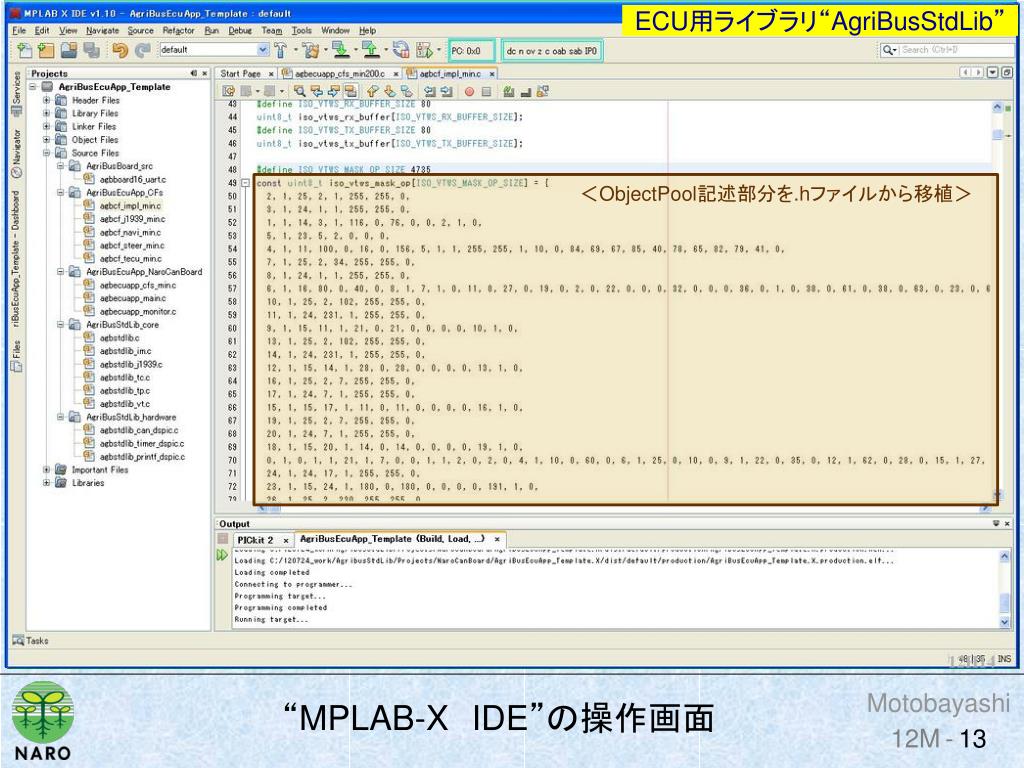Viewport: 1024px width, 768px height.
Task: Click the Find Selection magnifier icon
Action: 300,91
